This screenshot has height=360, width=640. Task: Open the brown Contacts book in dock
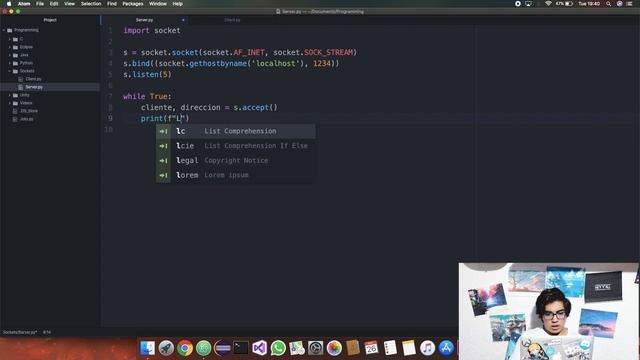coord(353,348)
